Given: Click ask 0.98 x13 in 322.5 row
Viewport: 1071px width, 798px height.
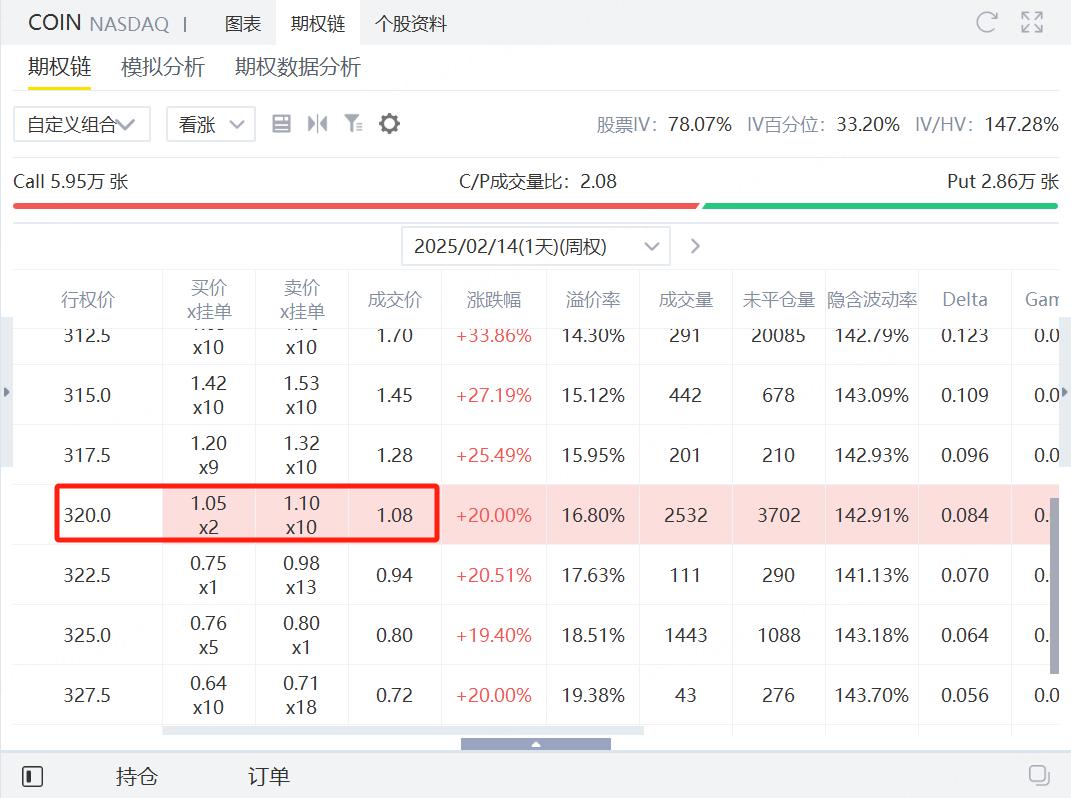Looking at the screenshot, I should click(302, 575).
